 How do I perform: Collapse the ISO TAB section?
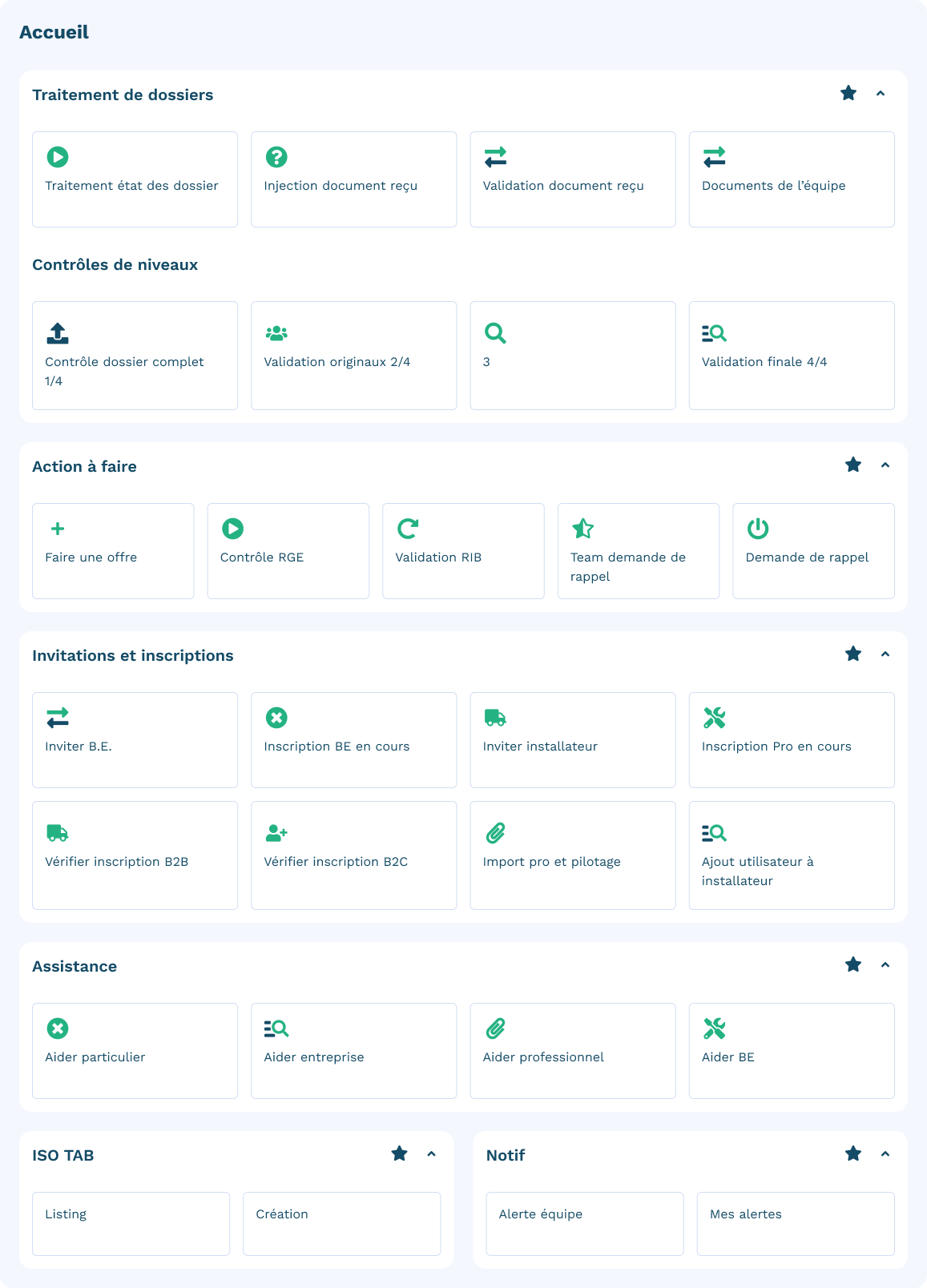431,1154
